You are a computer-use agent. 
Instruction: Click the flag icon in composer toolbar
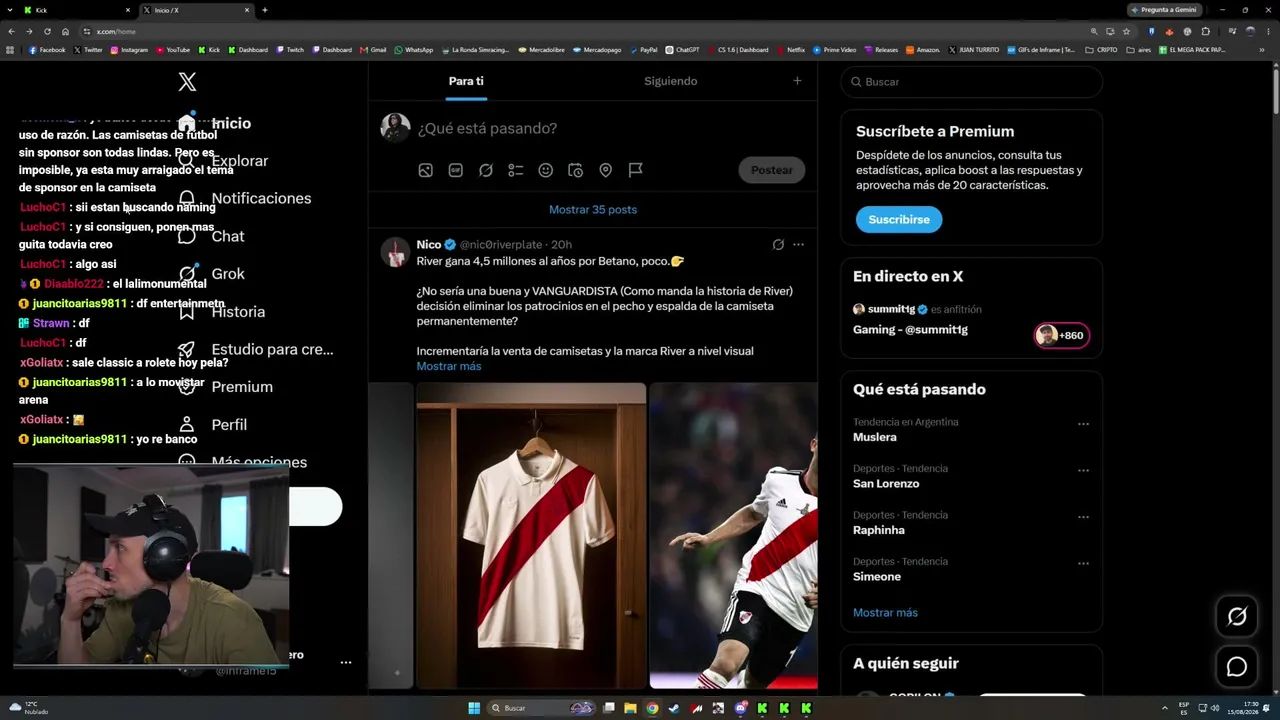(635, 170)
